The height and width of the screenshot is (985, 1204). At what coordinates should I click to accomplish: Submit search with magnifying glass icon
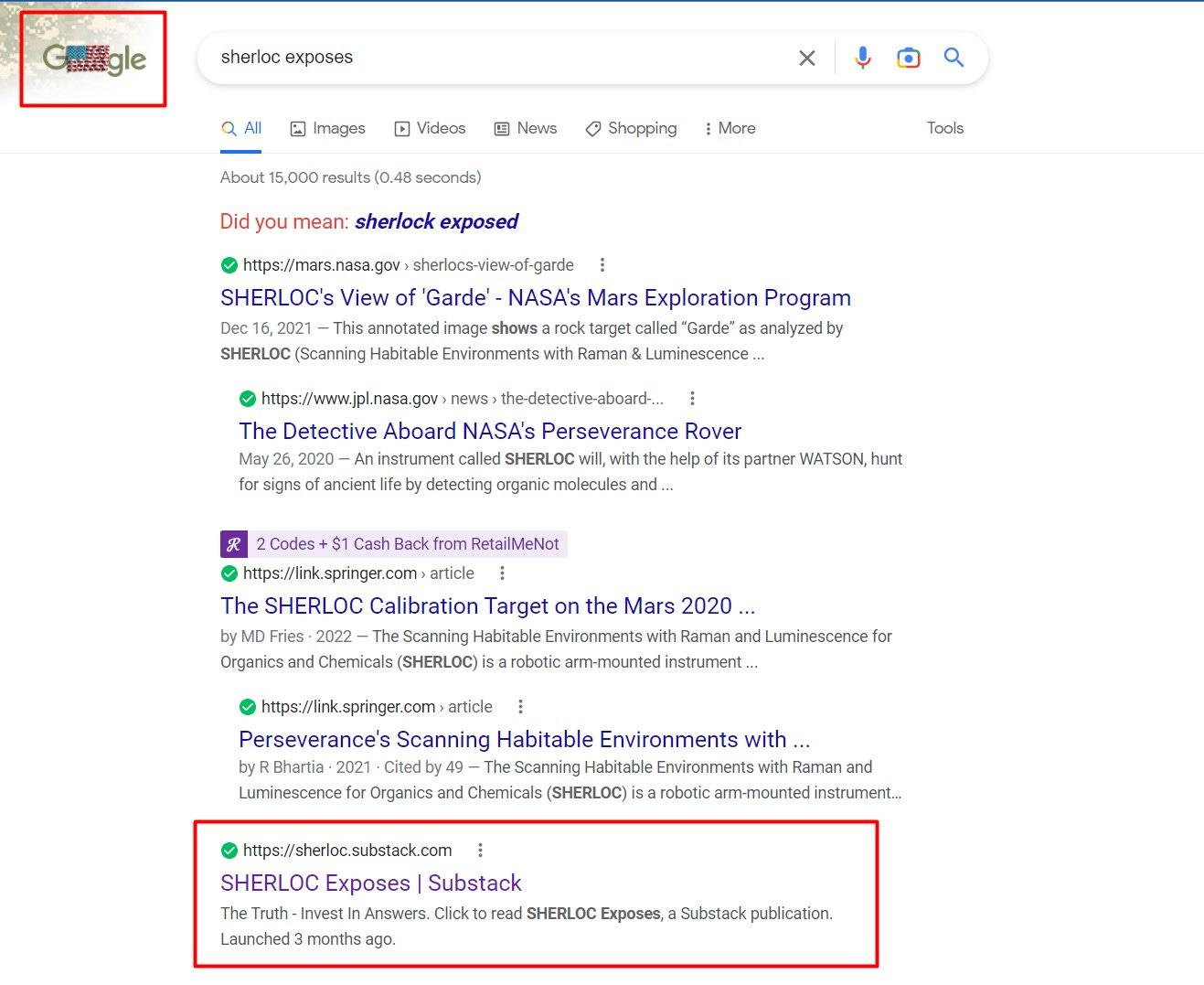pyautogui.click(x=954, y=58)
